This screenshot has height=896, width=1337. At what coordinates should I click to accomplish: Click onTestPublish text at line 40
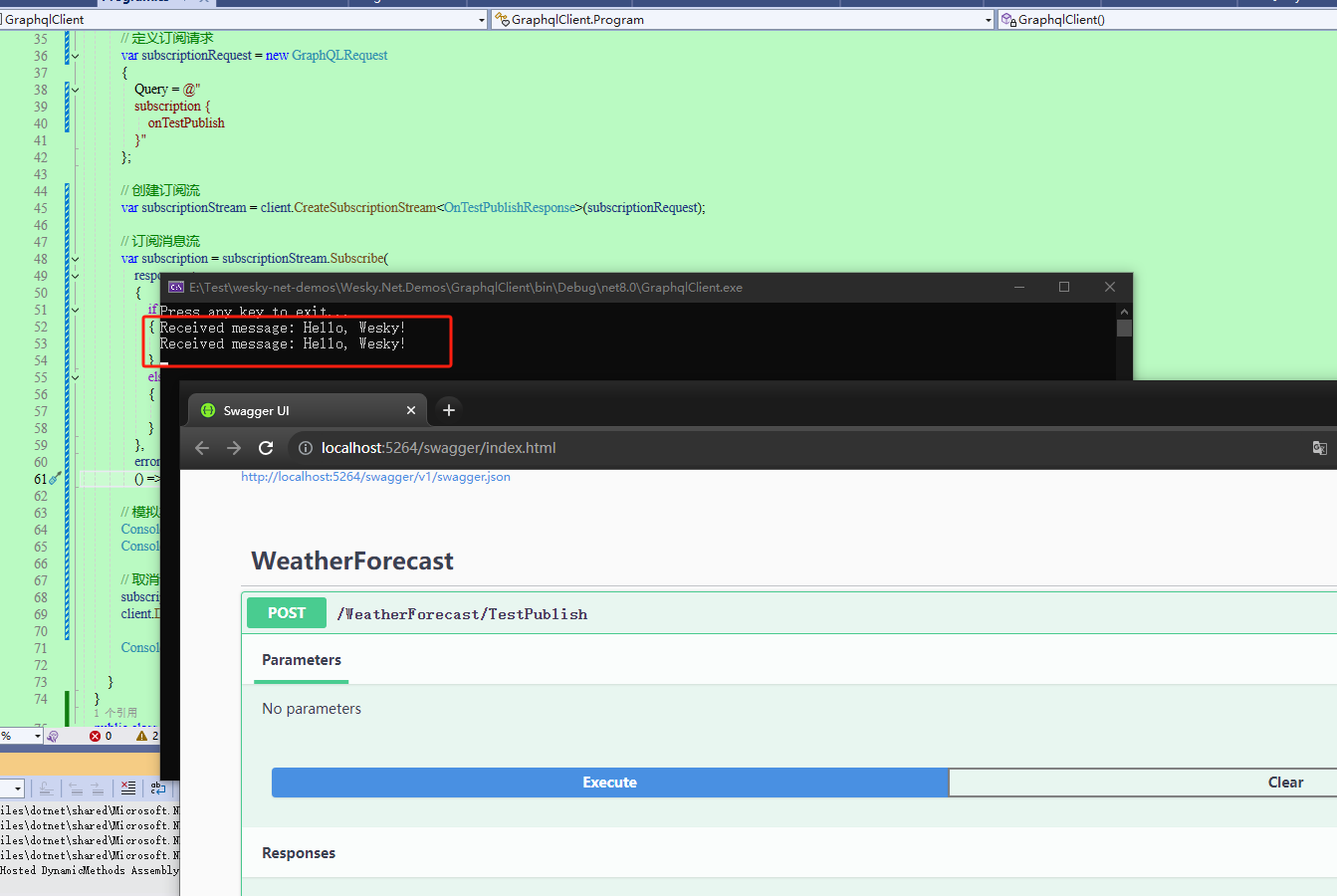(186, 123)
